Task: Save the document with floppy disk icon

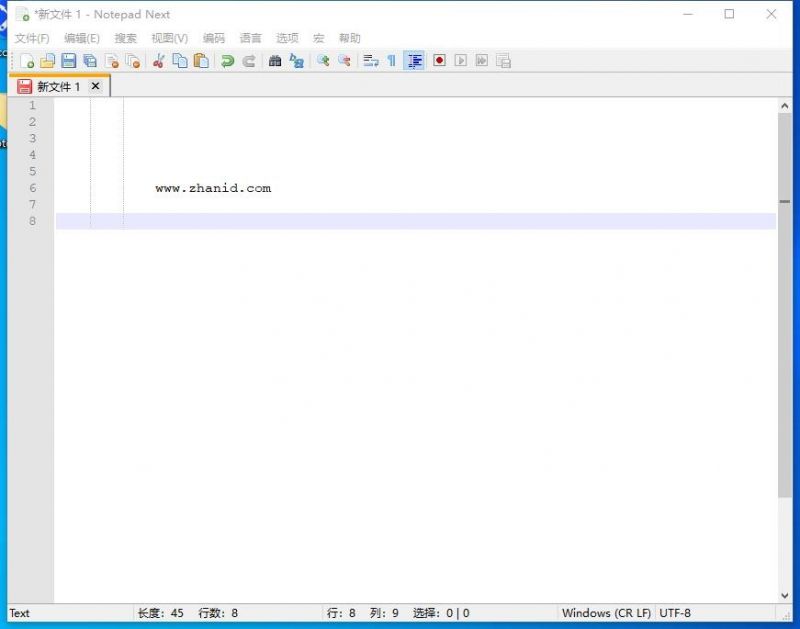Action: point(68,61)
